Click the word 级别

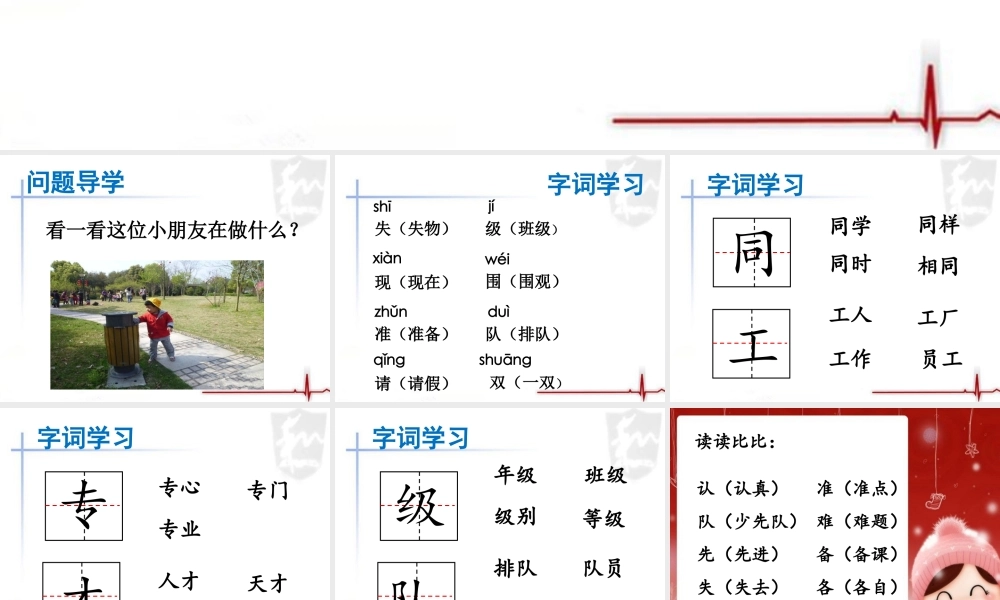point(515,516)
